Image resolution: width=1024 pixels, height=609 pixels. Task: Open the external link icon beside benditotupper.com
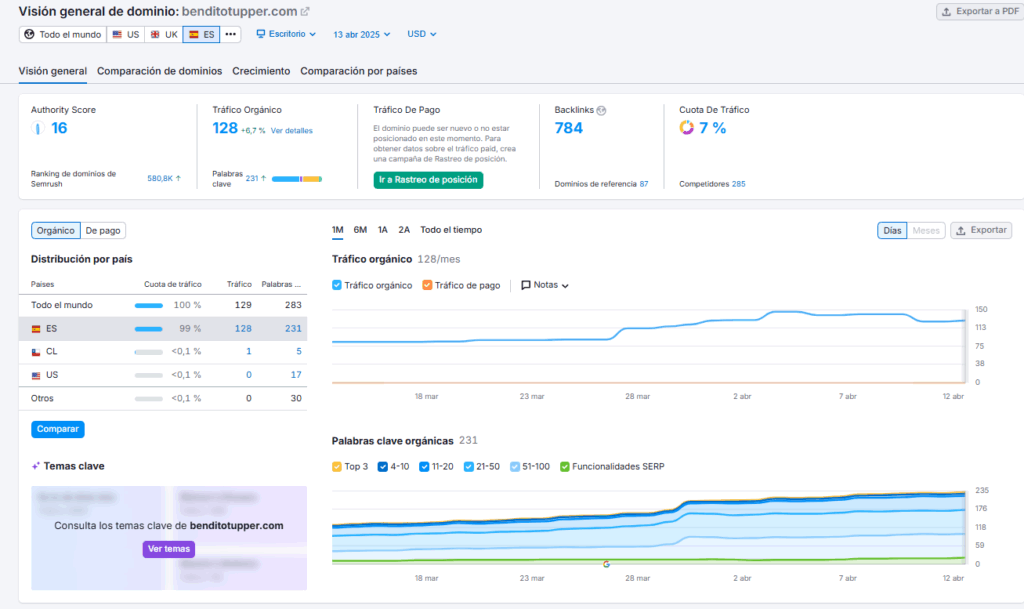(x=305, y=12)
